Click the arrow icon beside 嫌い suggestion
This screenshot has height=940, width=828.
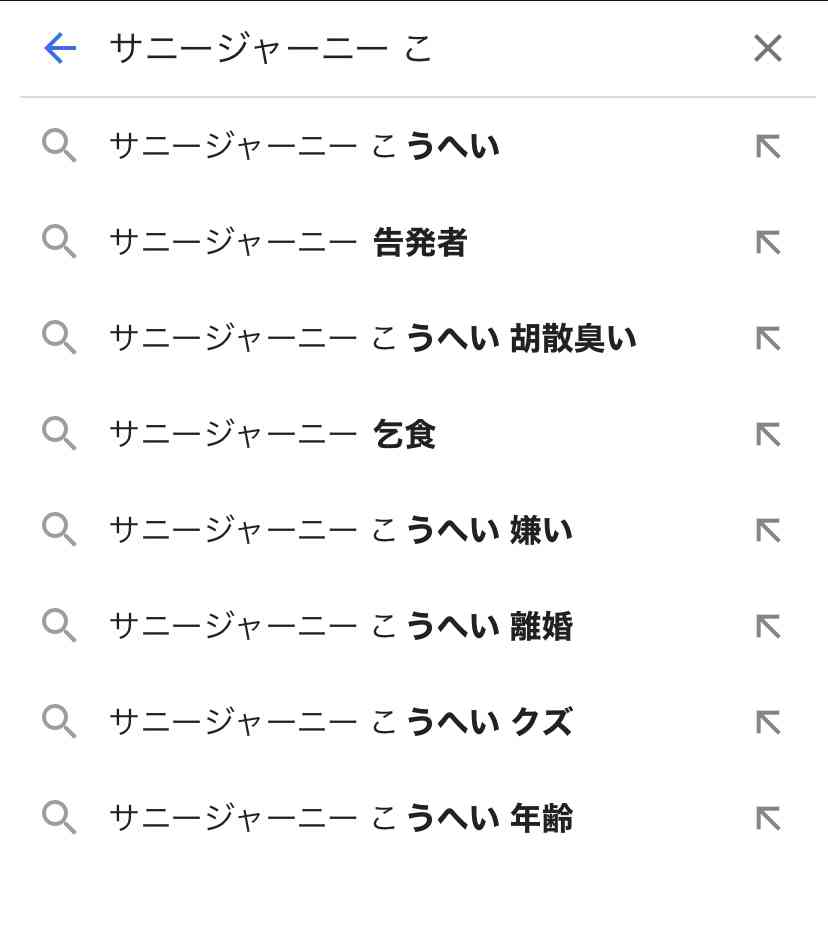click(768, 531)
